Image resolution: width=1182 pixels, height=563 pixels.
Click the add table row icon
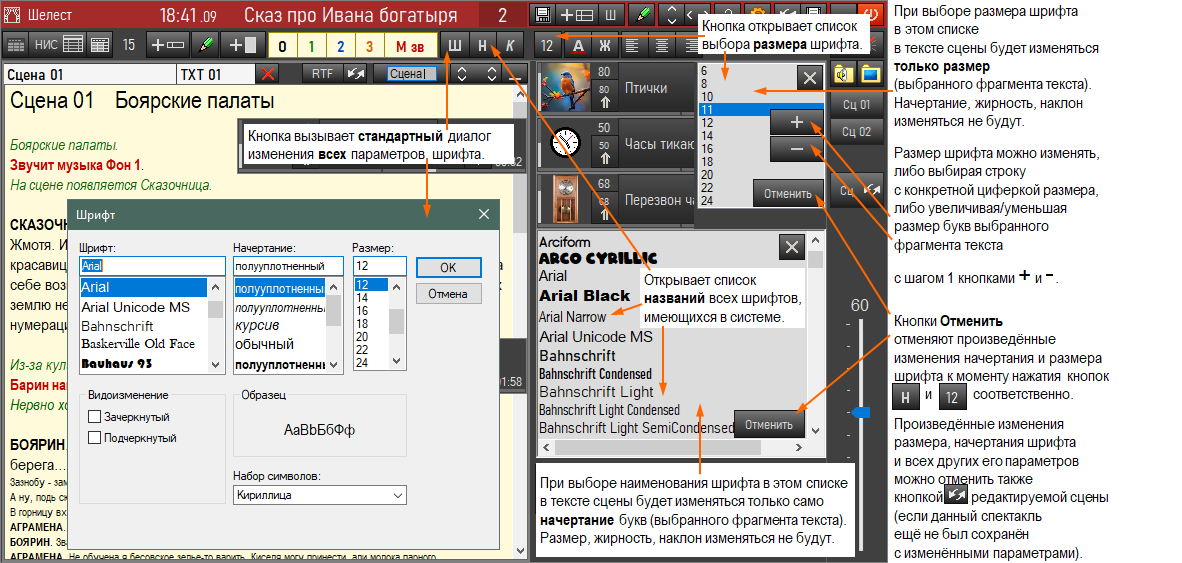pyautogui.click(x=576, y=14)
